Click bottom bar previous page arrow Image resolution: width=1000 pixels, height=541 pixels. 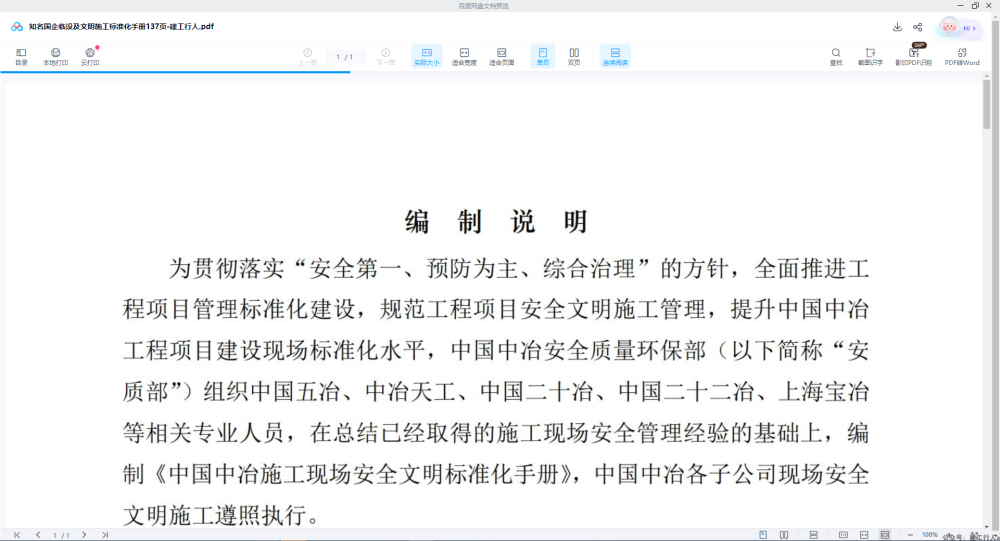tap(38, 535)
